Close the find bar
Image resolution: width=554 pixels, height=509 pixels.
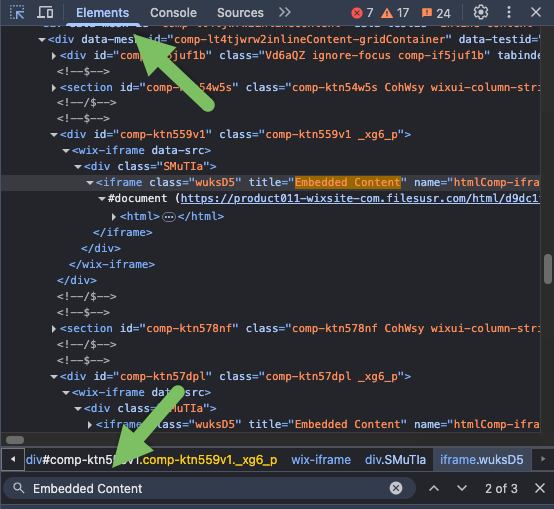tap(540, 489)
